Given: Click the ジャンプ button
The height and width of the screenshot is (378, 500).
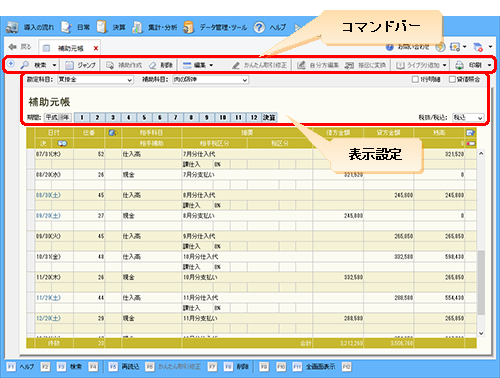Looking at the screenshot, I should [80, 65].
